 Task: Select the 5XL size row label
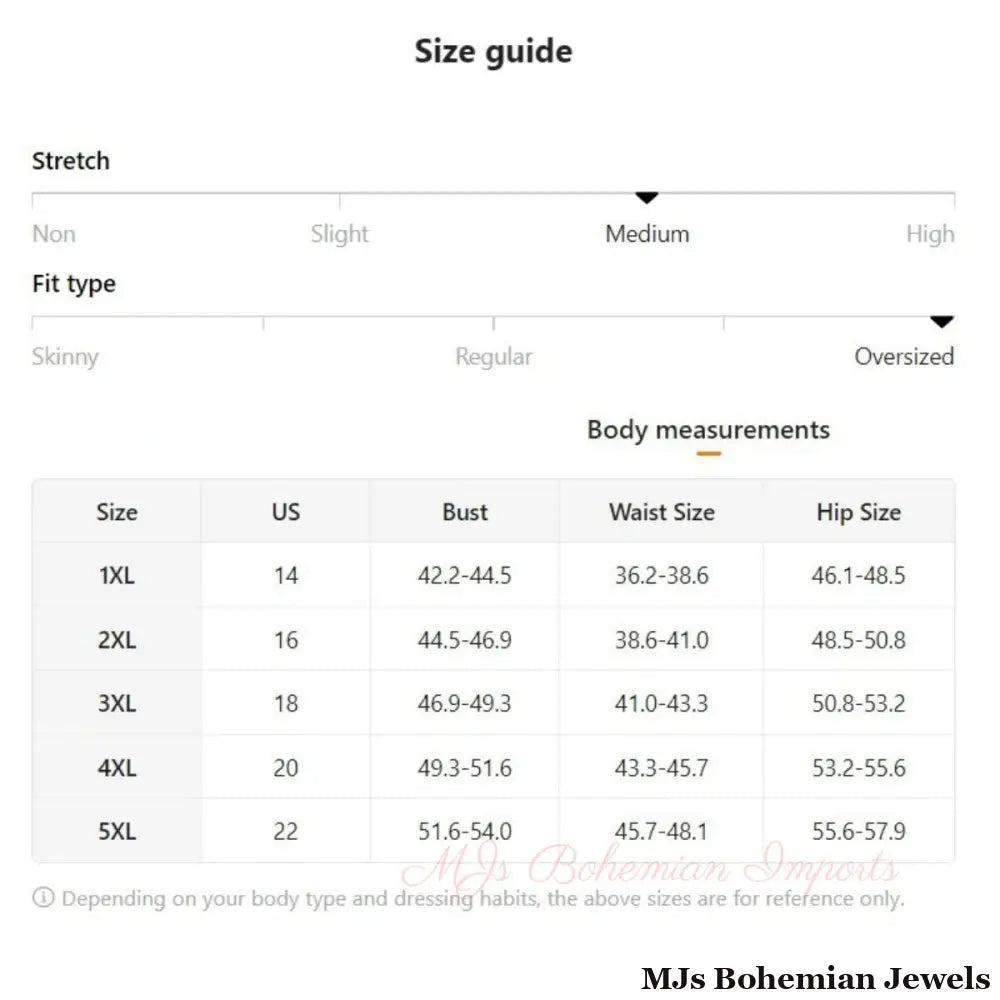click(x=116, y=831)
